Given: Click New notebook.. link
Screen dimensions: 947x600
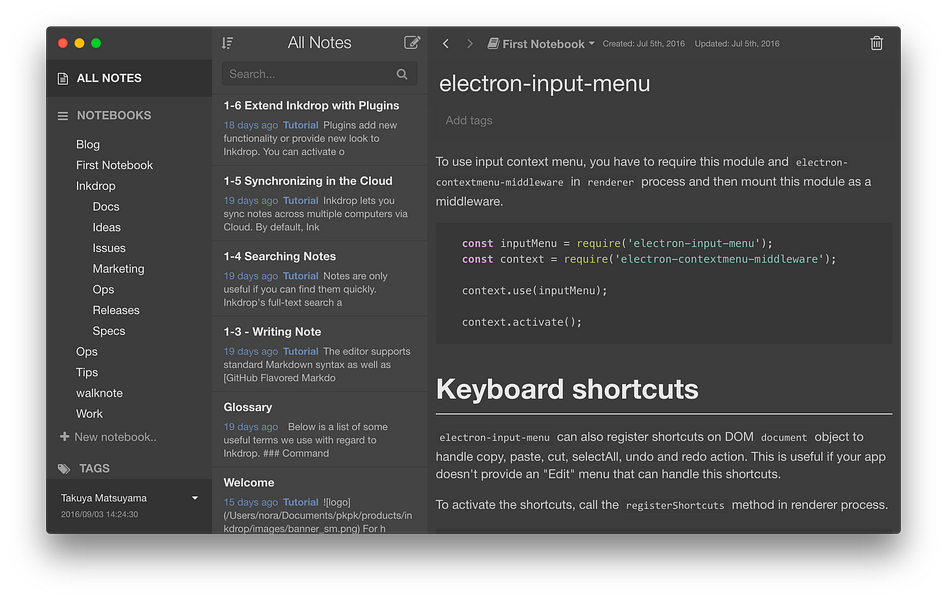Looking at the screenshot, I should 115,437.
